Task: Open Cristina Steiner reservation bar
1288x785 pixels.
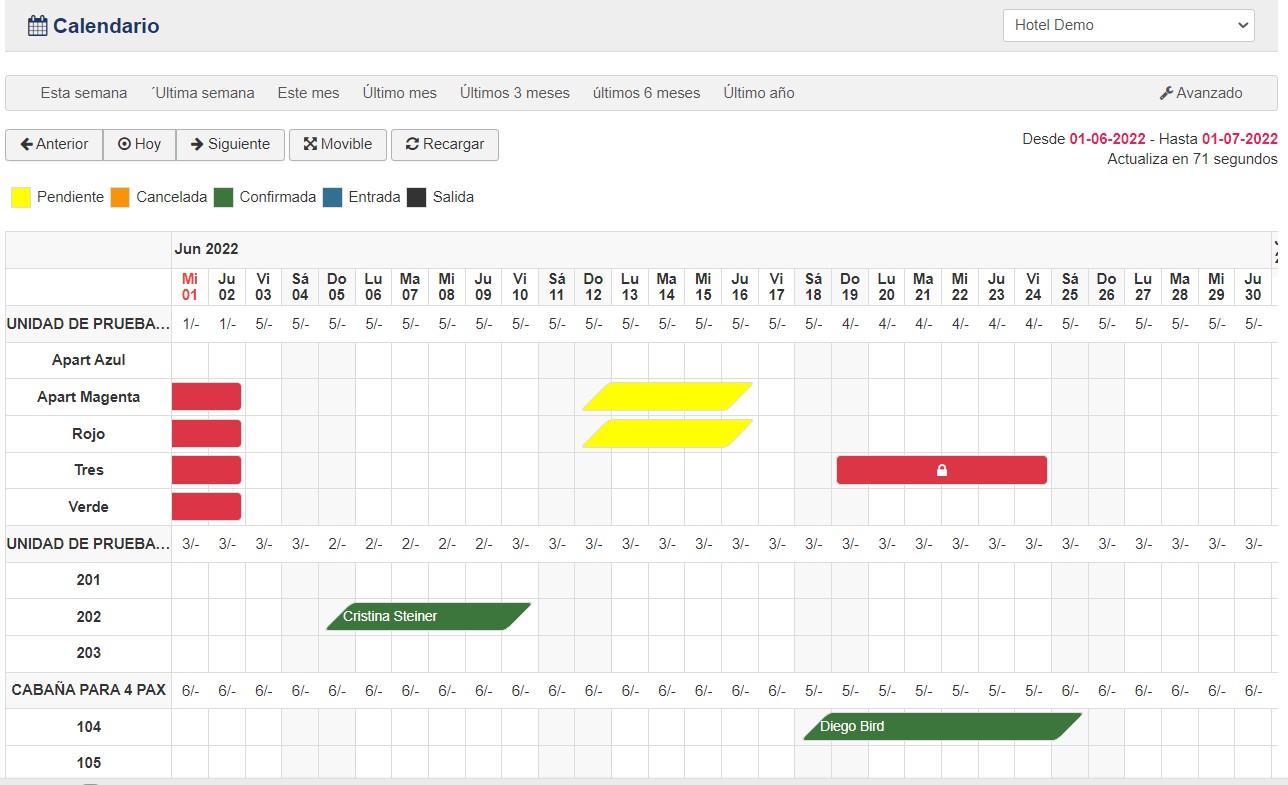Action: (428, 616)
